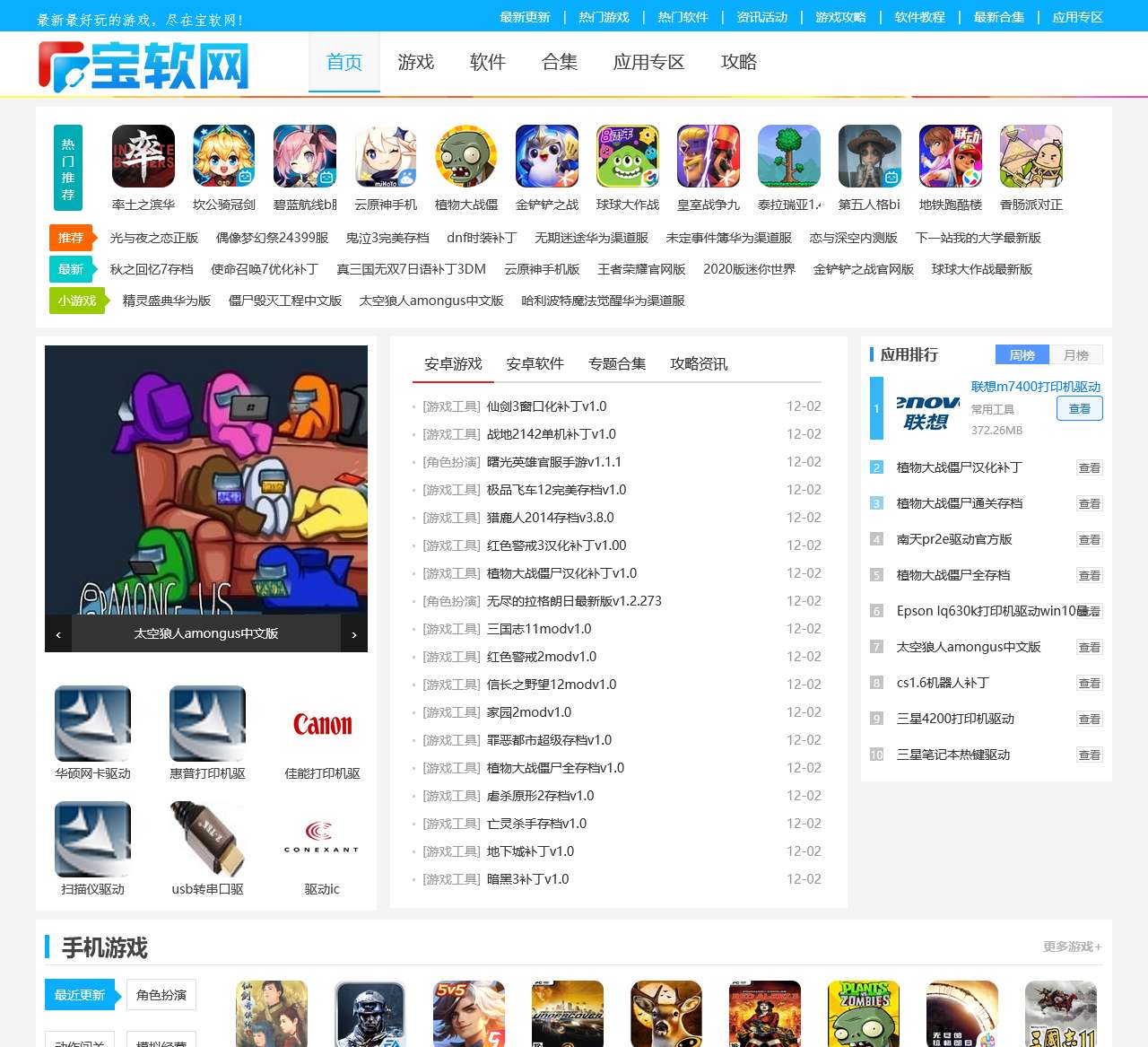Image resolution: width=1148 pixels, height=1047 pixels.
Task: Show previous slide in the carousel
Action: [58, 634]
